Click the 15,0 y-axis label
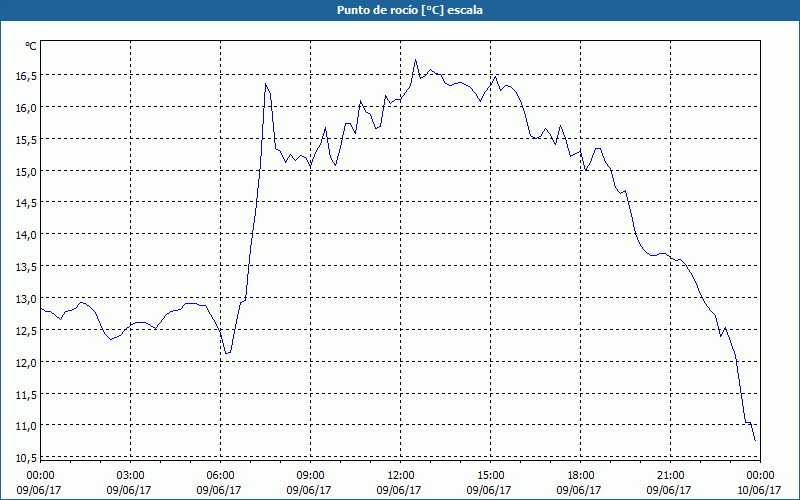The width and height of the screenshot is (800, 500). (x=26, y=171)
